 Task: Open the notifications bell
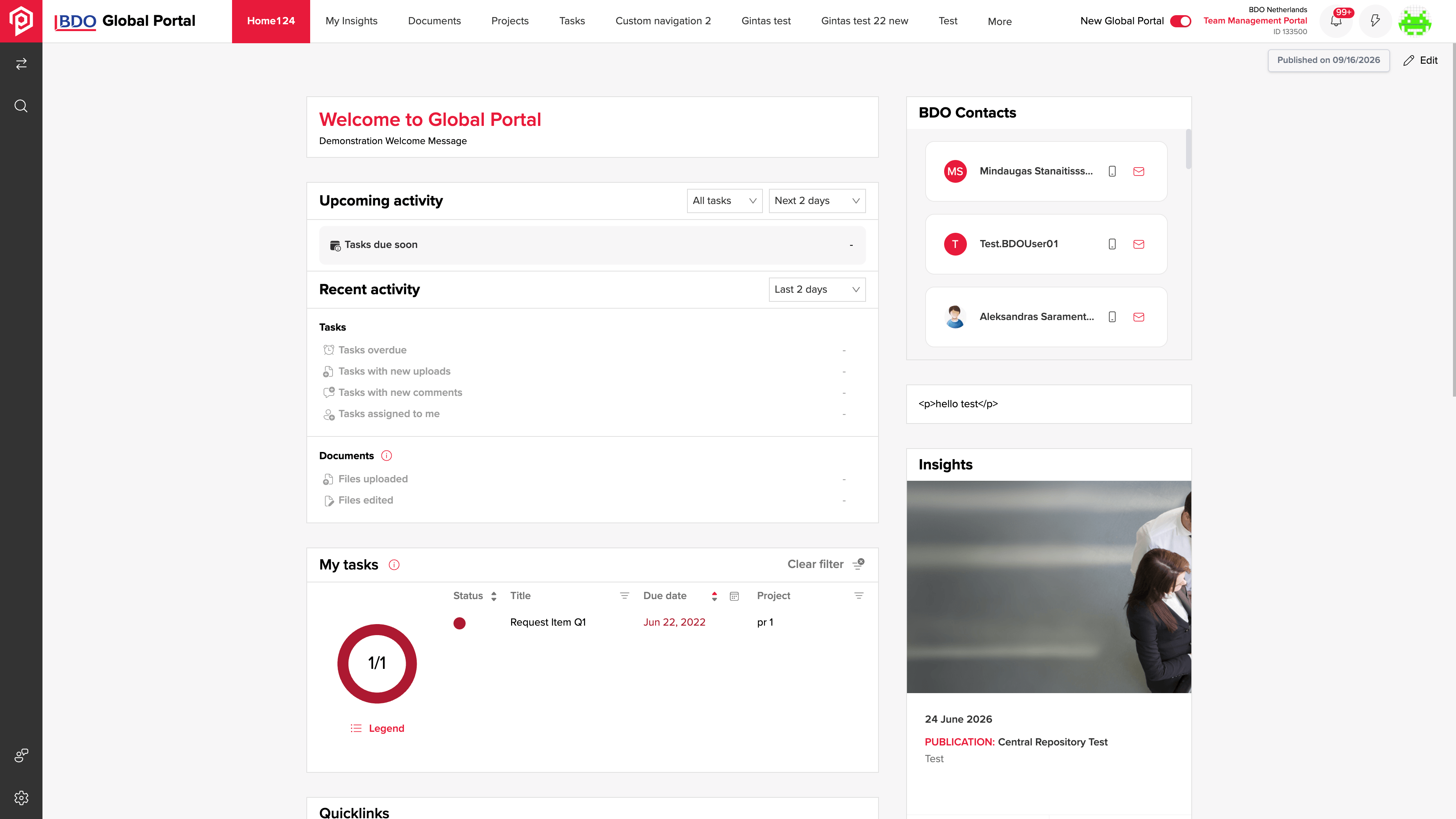tap(1335, 22)
